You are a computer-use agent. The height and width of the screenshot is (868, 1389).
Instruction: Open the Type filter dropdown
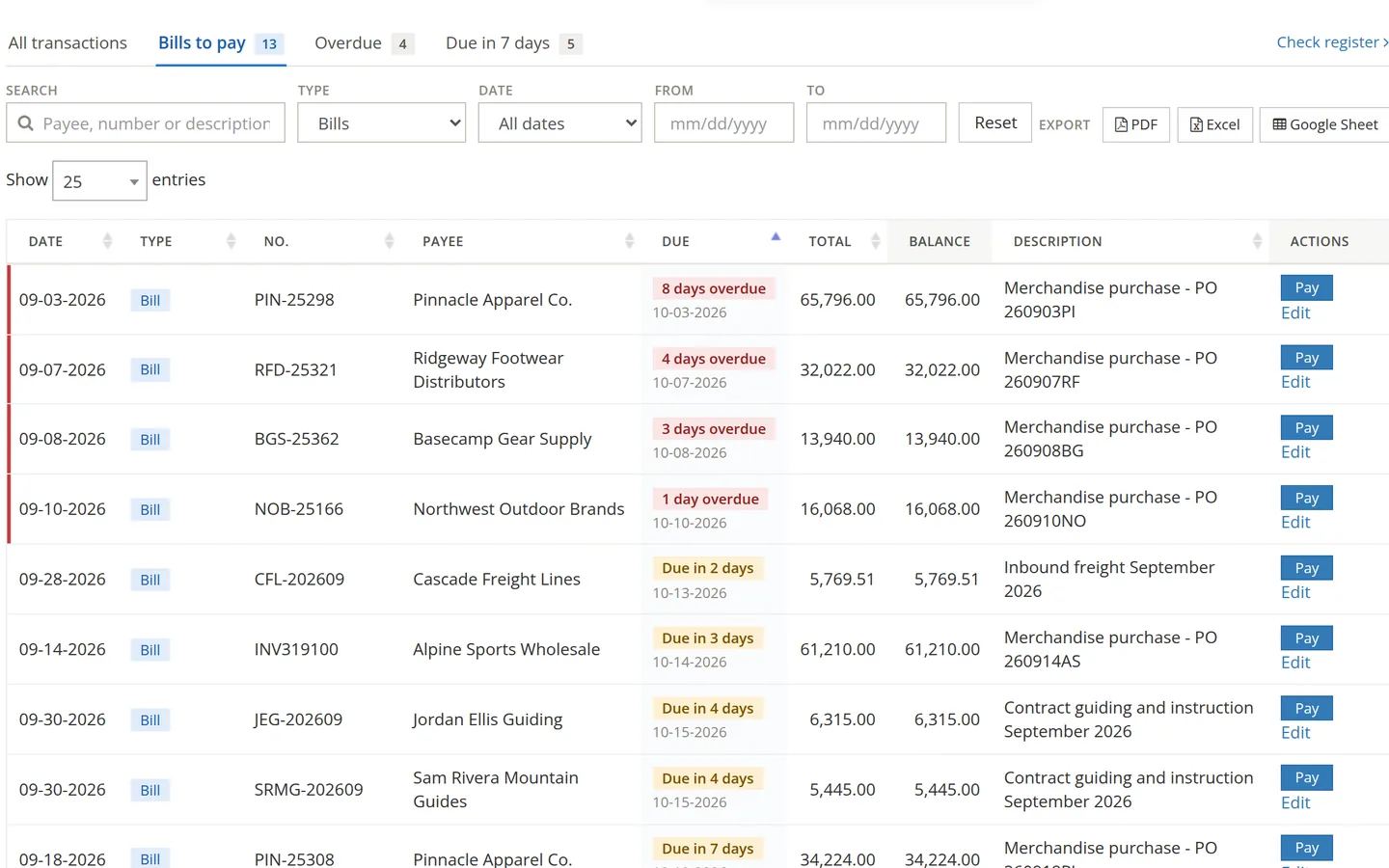click(x=381, y=122)
